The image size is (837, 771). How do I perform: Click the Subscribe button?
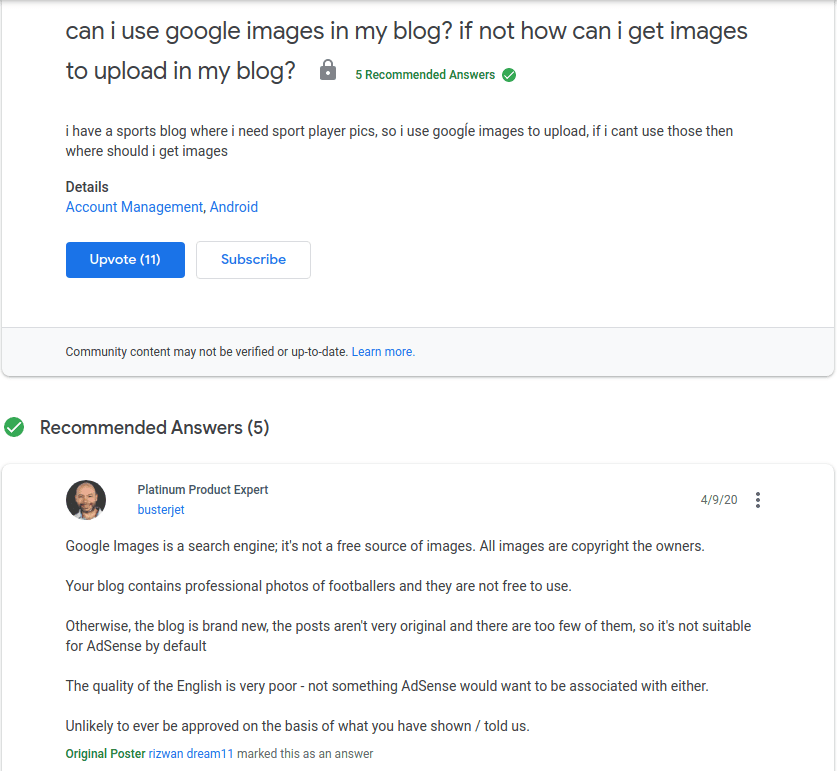click(253, 260)
